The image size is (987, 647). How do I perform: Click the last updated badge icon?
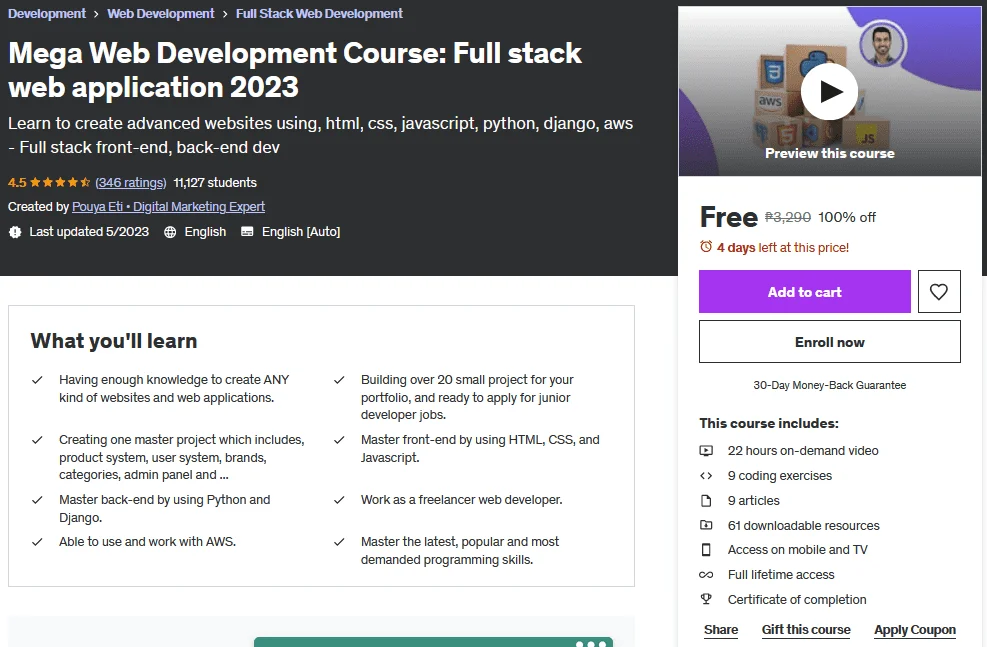pyautogui.click(x=15, y=232)
